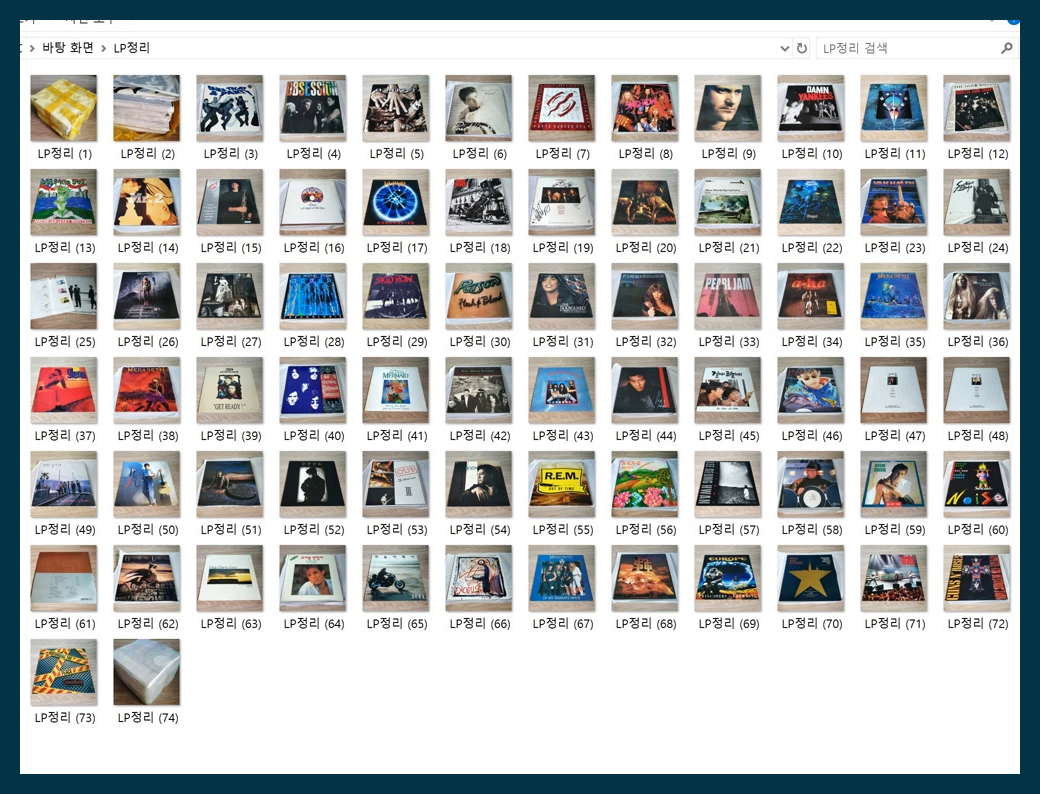The image size is (1040, 794).
Task: Select motorcycle thumbnail LP정리 (65)
Action: click(x=395, y=578)
